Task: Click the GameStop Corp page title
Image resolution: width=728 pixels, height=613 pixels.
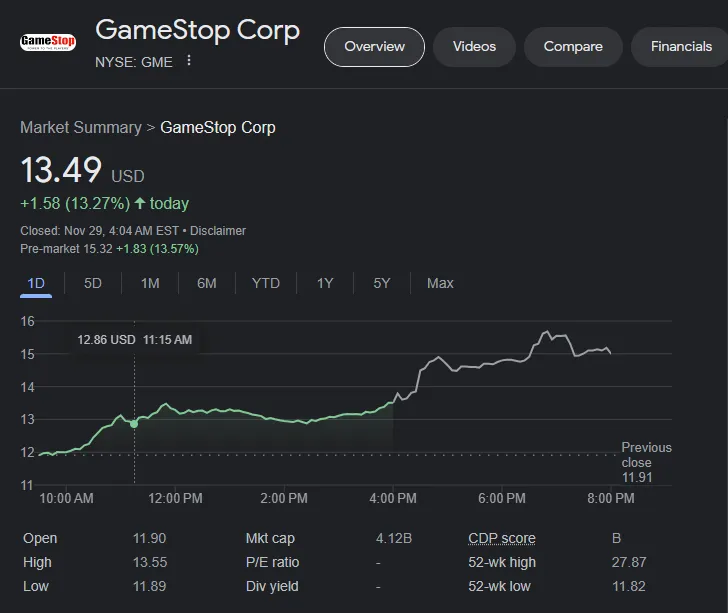Action: pyautogui.click(x=198, y=31)
